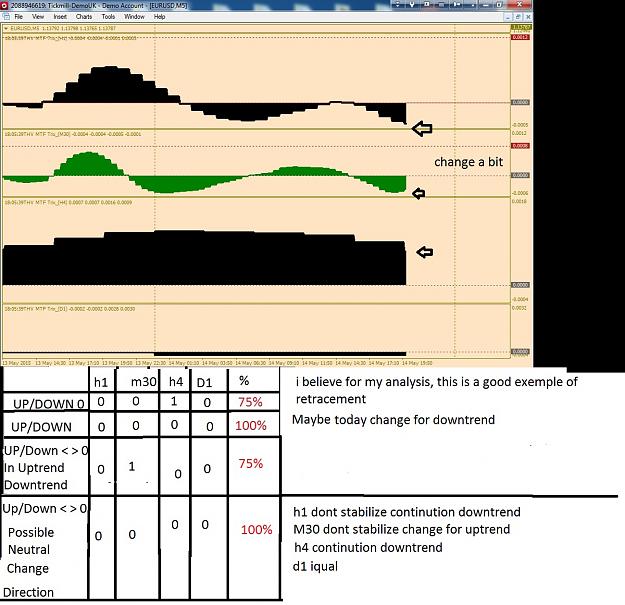
Task: Click the m30 column header
Action: [143, 382]
